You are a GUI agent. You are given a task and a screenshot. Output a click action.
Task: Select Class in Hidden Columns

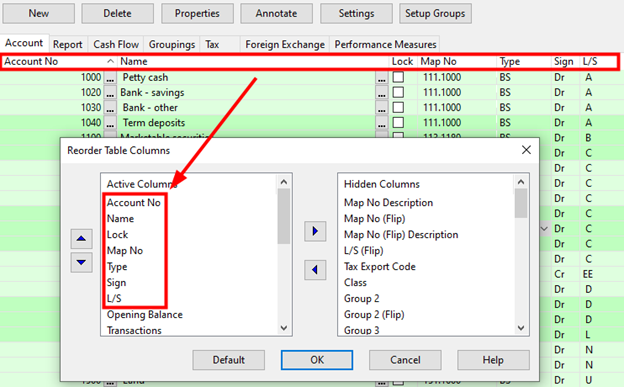355,283
